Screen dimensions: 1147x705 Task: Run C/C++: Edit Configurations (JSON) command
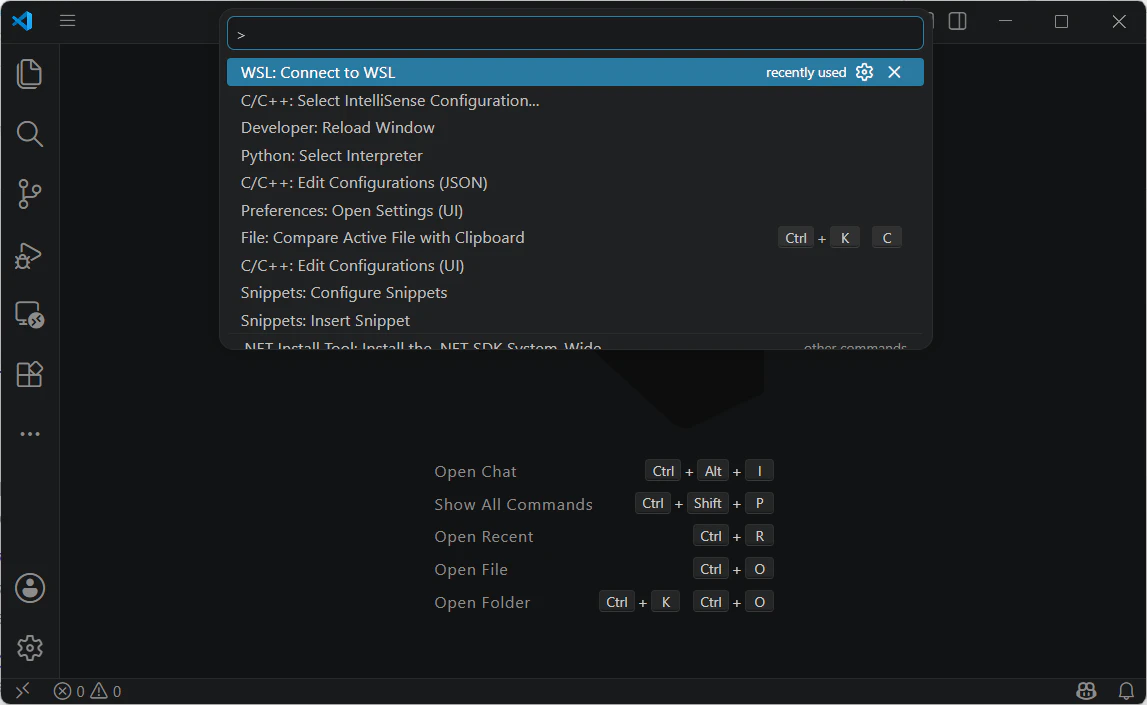(x=575, y=183)
